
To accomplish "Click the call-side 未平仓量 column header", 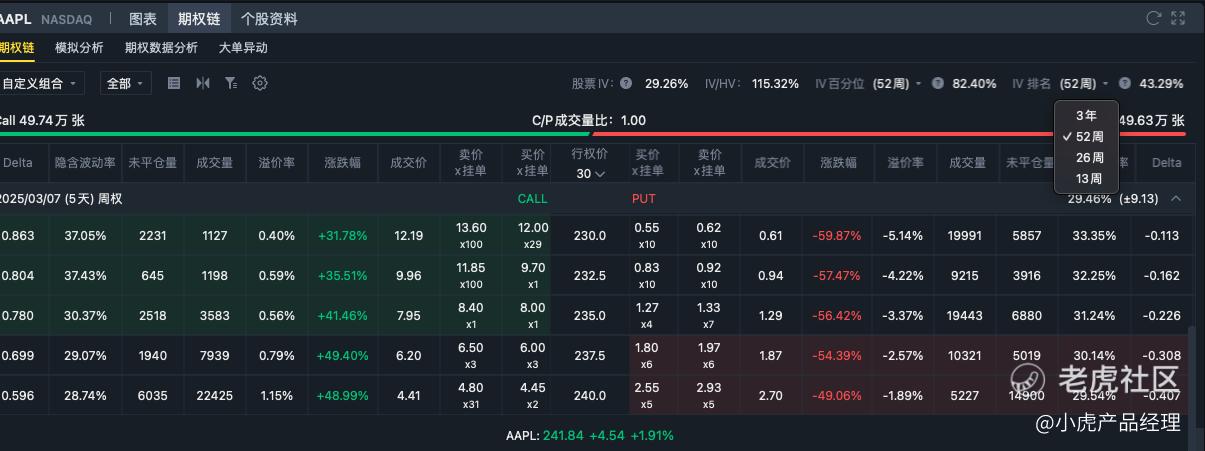I will click(153, 162).
